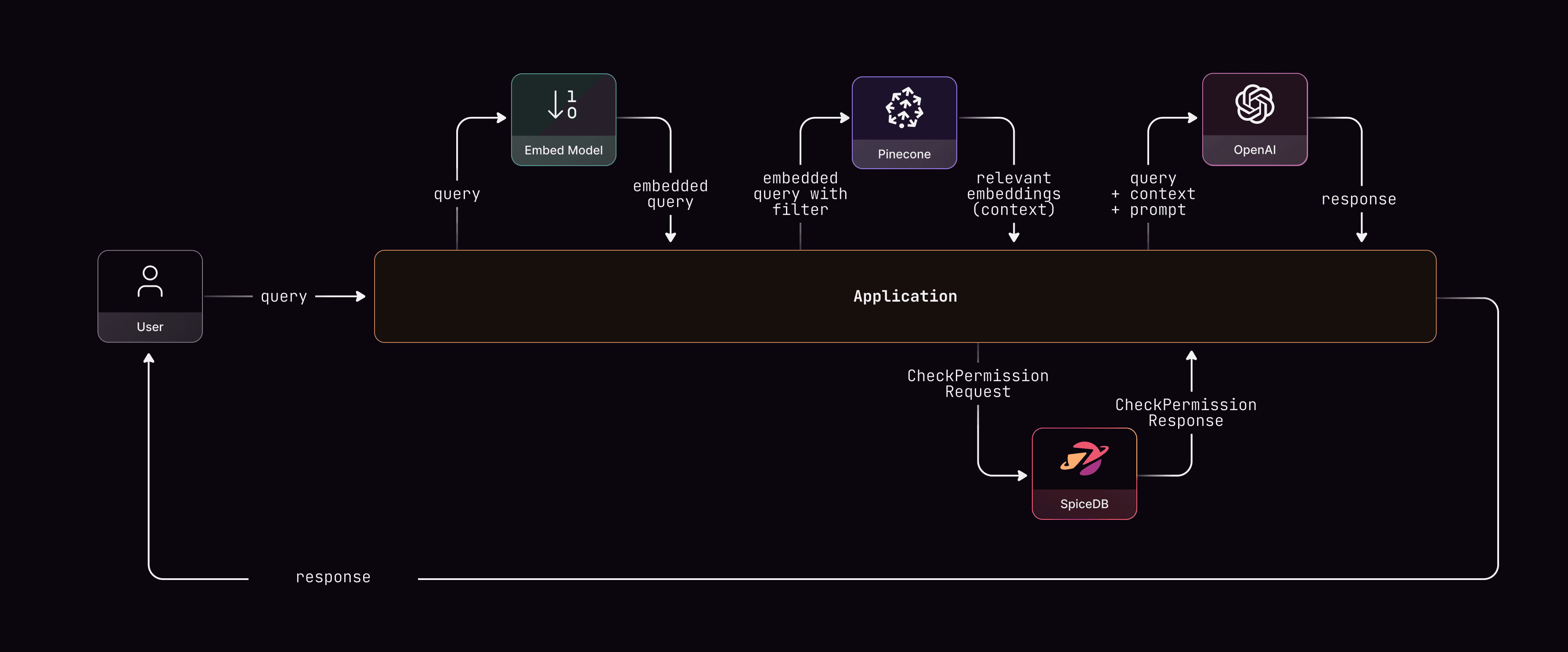Click the arrowhead pointing into SpiceDB
The width and height of the screenshot is (1568, 652).
click(1023, 475)
